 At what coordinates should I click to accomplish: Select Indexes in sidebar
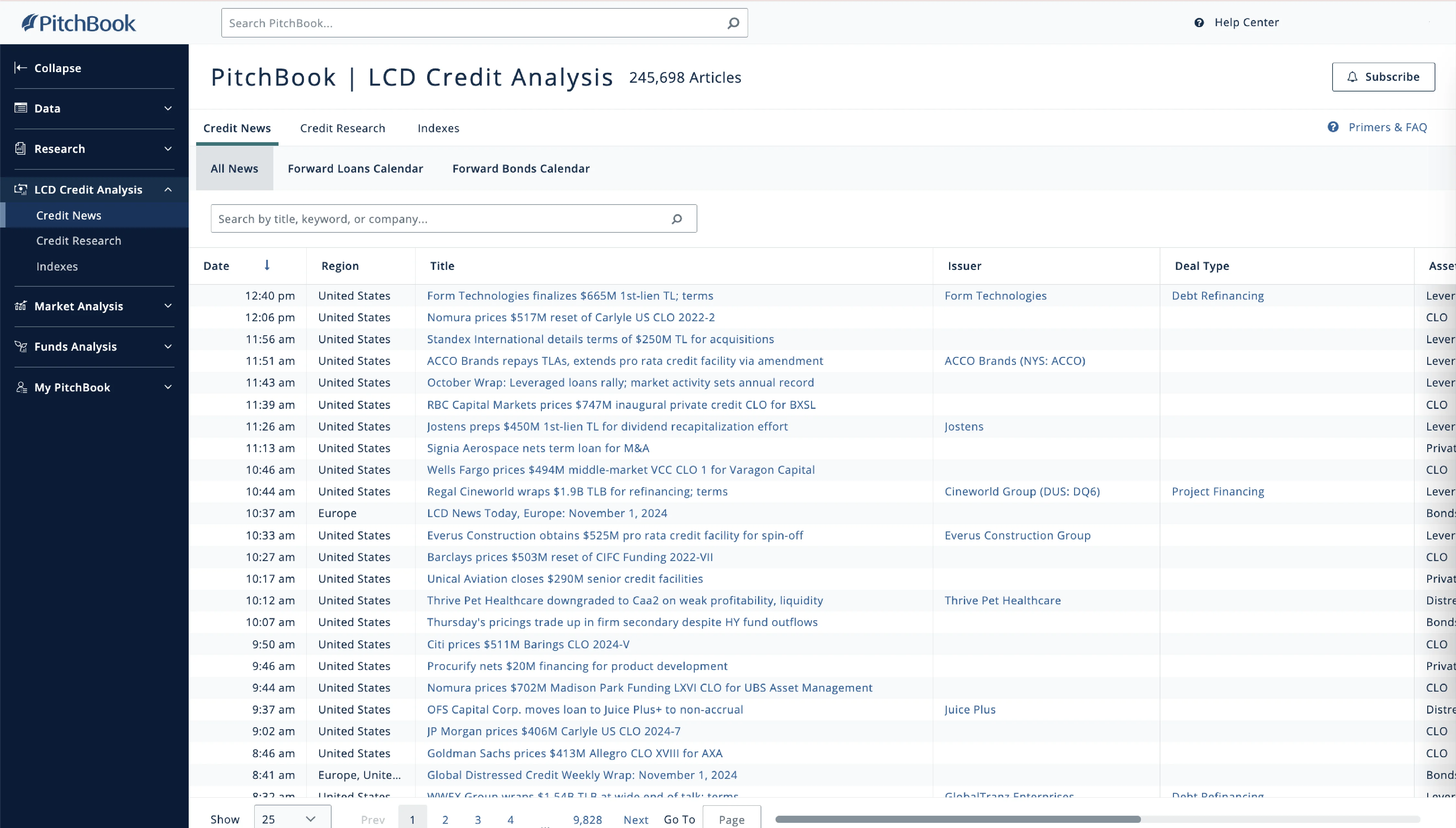(57, 266)
